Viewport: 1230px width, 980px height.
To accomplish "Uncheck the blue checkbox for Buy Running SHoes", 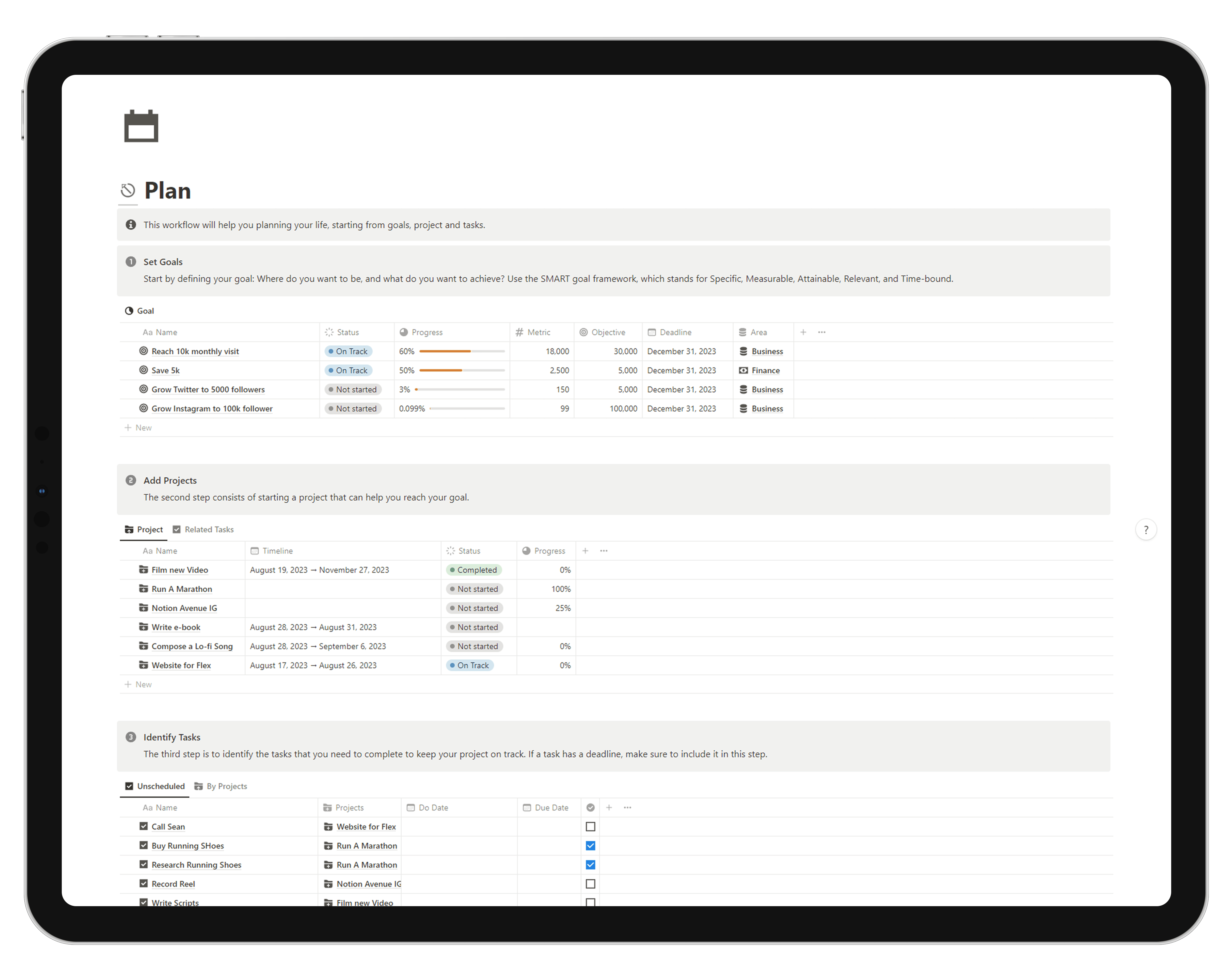I will (590, 845).
